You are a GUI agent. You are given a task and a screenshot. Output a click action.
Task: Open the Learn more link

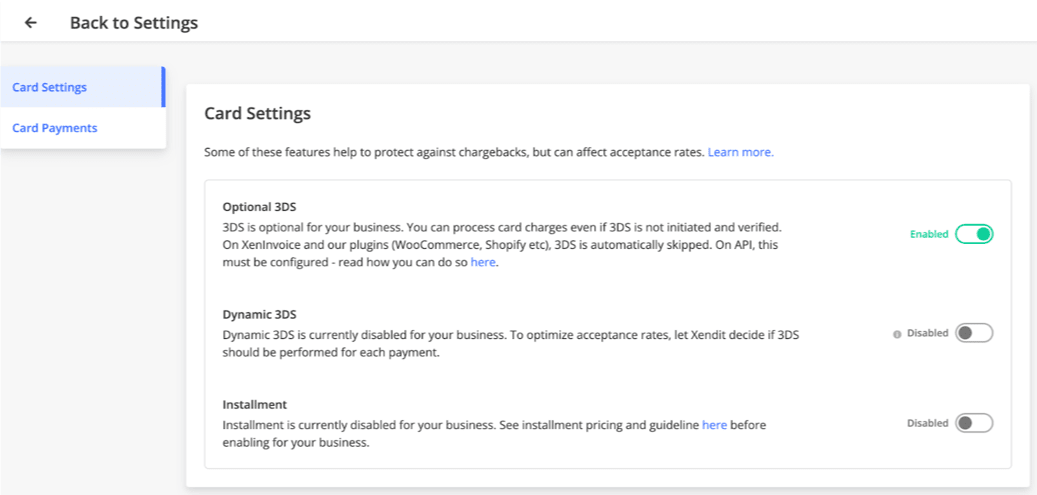(x=741, y=152)
